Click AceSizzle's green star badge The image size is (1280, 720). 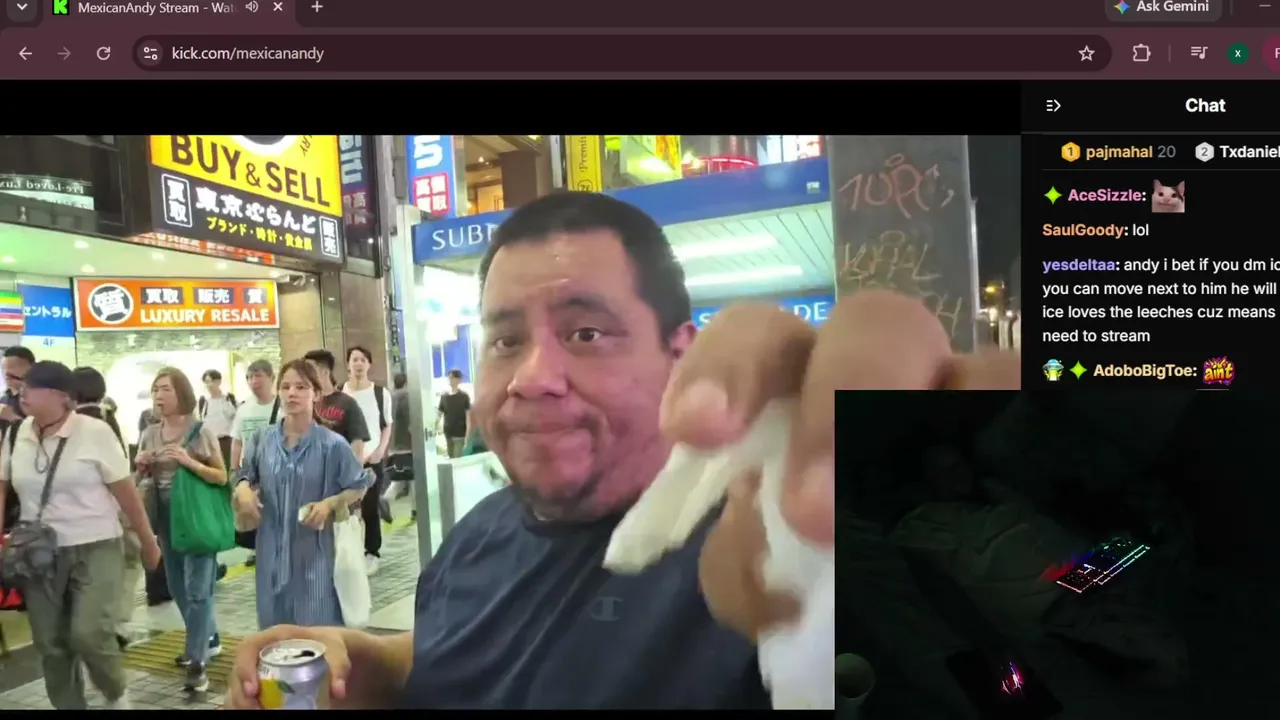[1052, 195]
